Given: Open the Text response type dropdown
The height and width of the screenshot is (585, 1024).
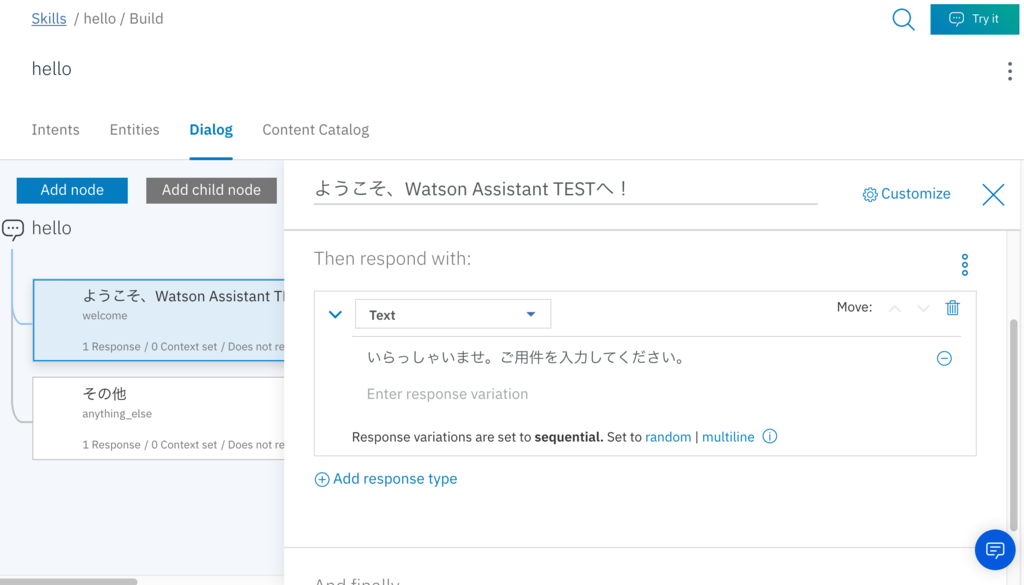Looking at the screenshot, I should point(453,314).
